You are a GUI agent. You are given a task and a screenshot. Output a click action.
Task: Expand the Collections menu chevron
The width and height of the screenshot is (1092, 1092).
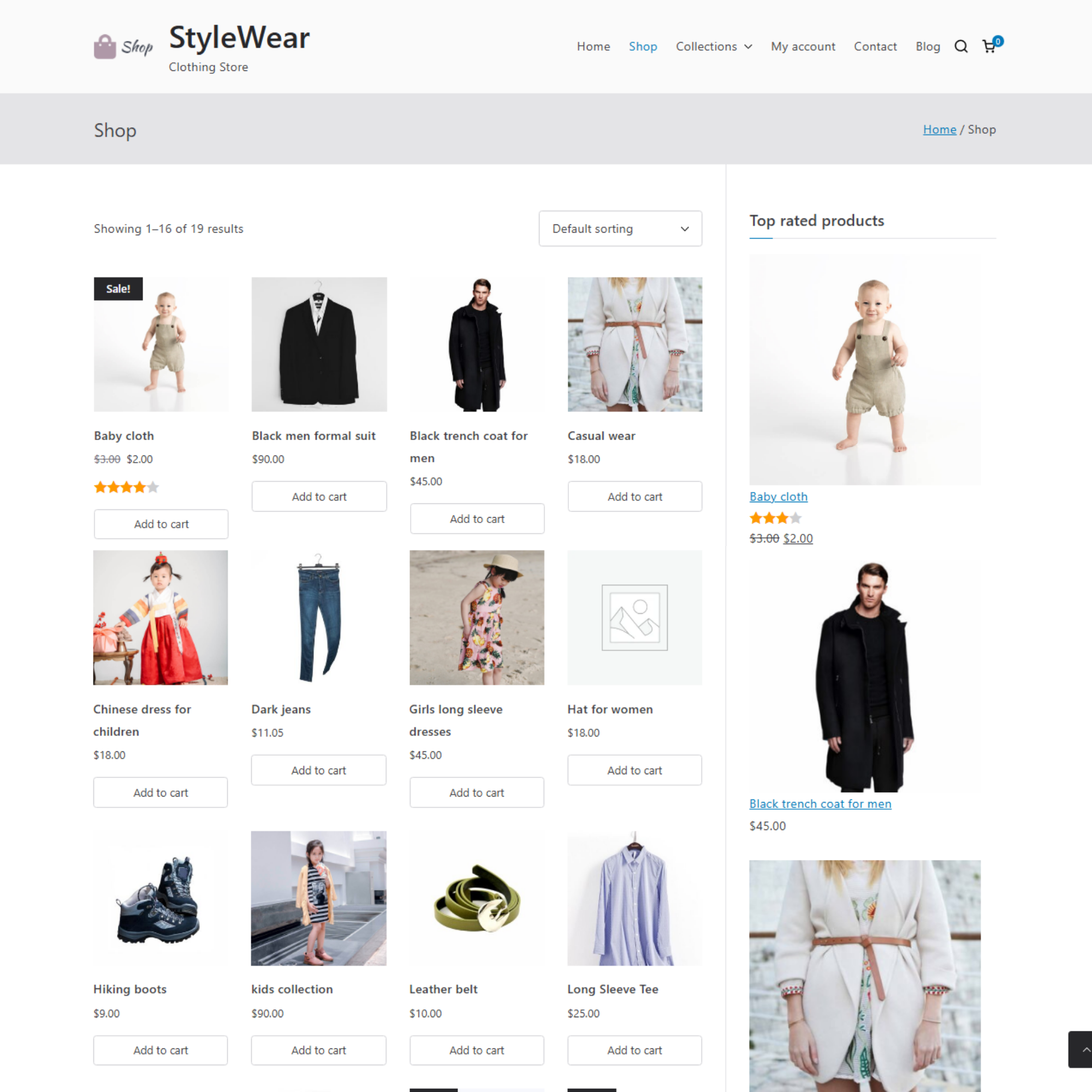pyautogui.click(x=749, y=47)
